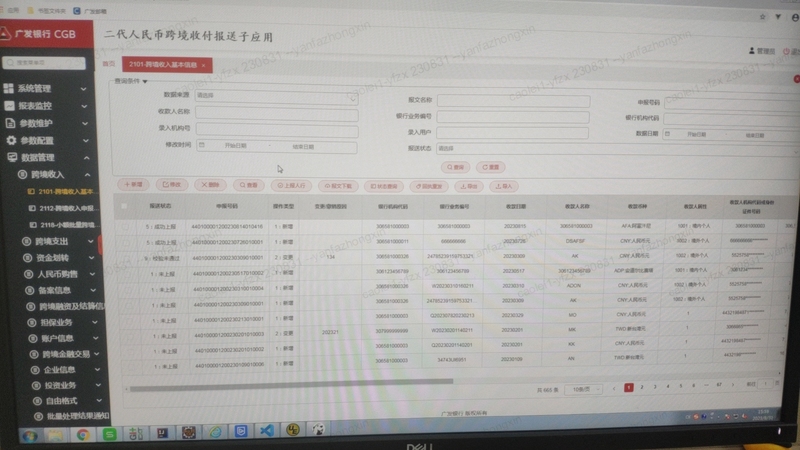The image size is (800, 450).
Task: Open the 报送状态 dropdown
Action: pyautogui.click(x=618, y=149)
